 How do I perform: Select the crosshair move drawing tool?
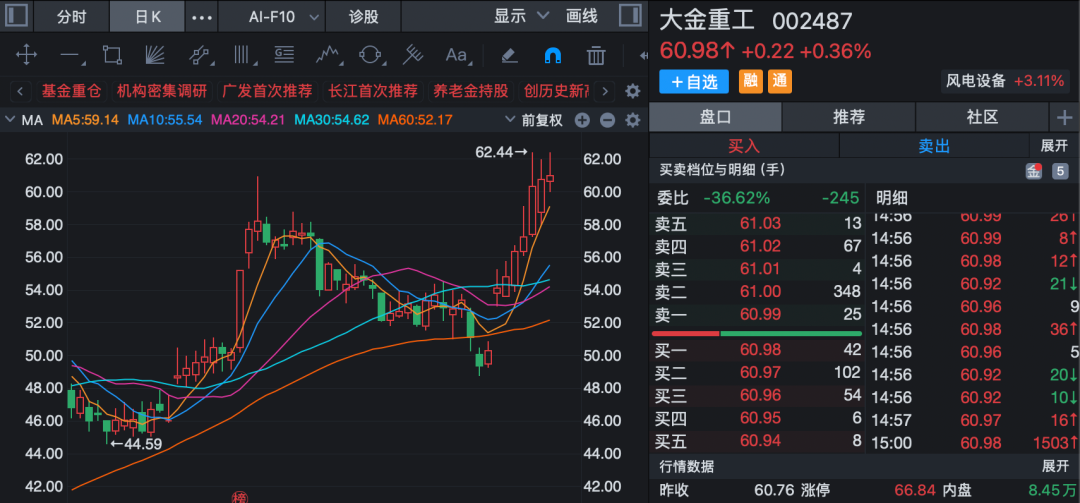tap(26, 55)
